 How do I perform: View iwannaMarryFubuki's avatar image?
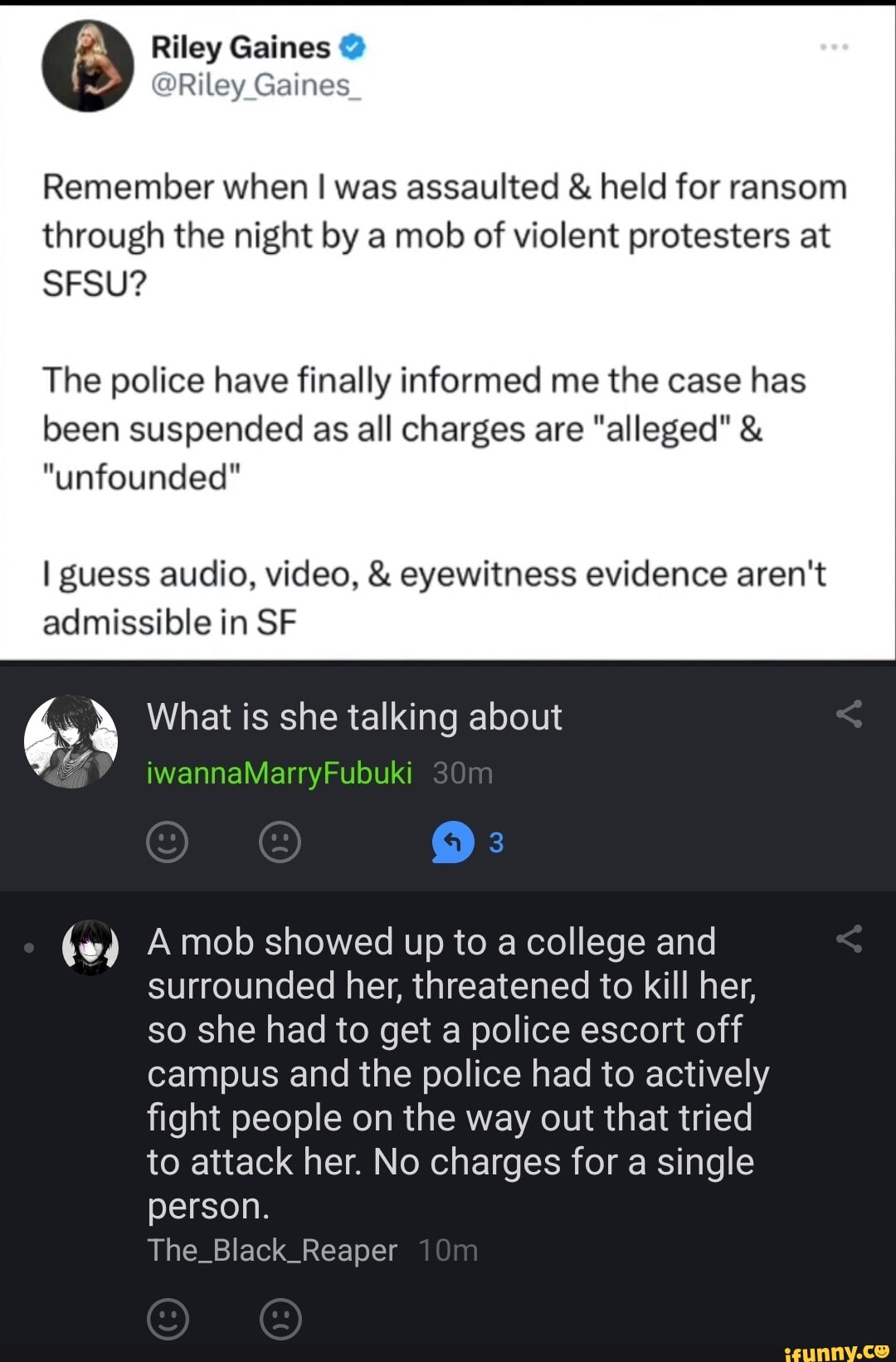click(x=71, y=741)
